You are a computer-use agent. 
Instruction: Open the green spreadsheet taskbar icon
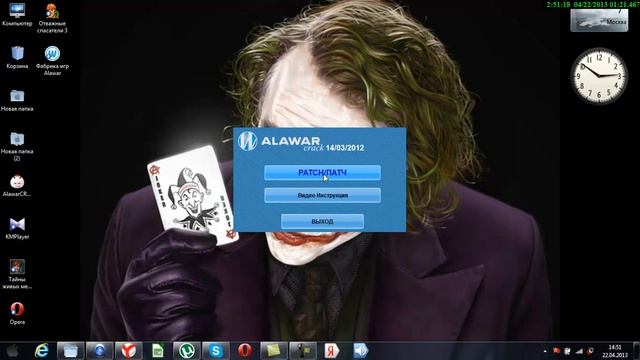pyautogui.click(x=158, y=351)
